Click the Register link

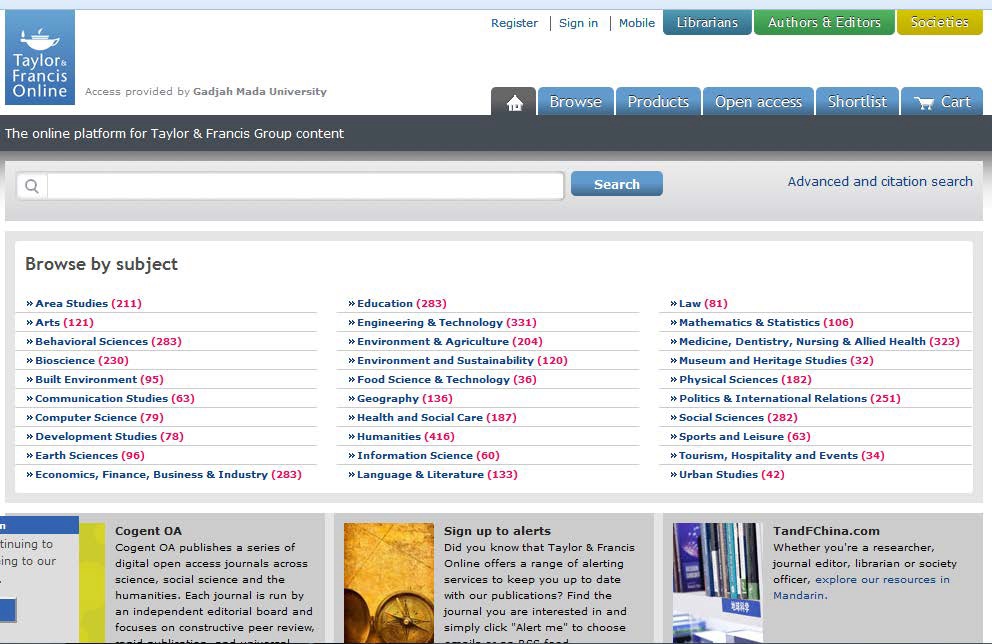click(x=514, y=23)
